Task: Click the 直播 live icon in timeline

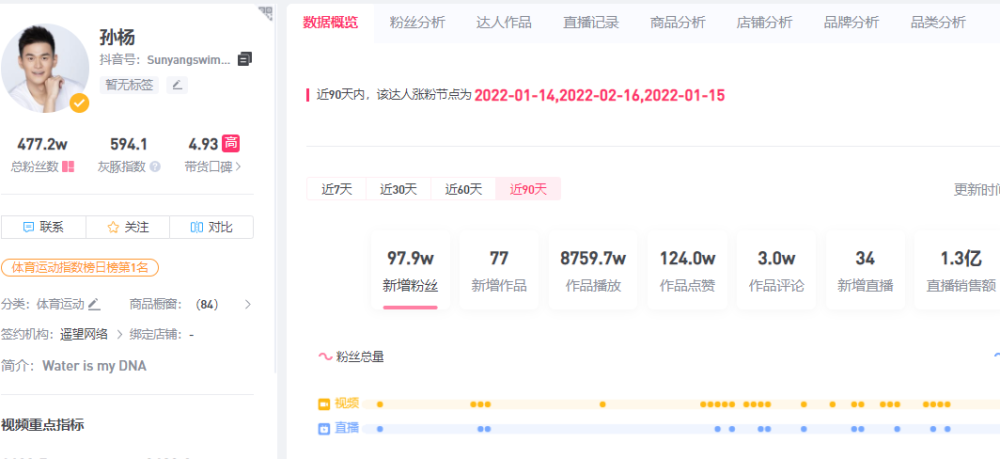Action: (x=324, y=429)
